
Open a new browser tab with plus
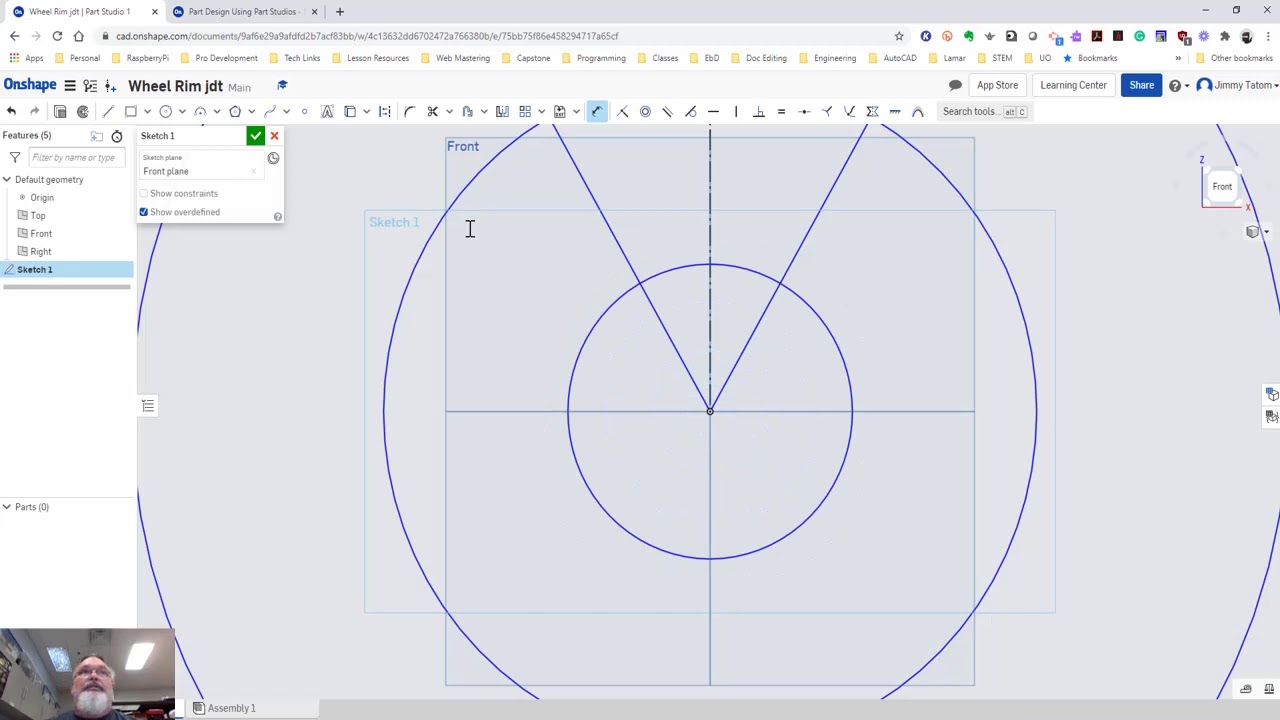[340, 12]
